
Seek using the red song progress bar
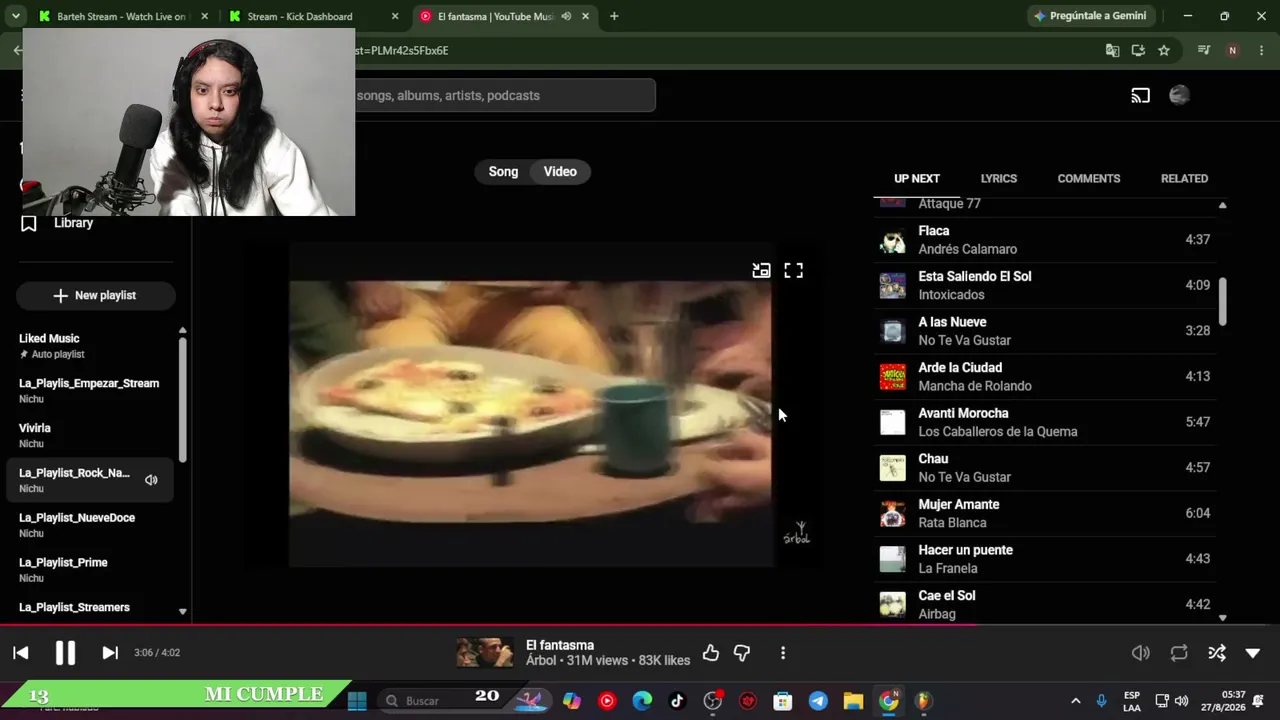[x=640, y=626]
